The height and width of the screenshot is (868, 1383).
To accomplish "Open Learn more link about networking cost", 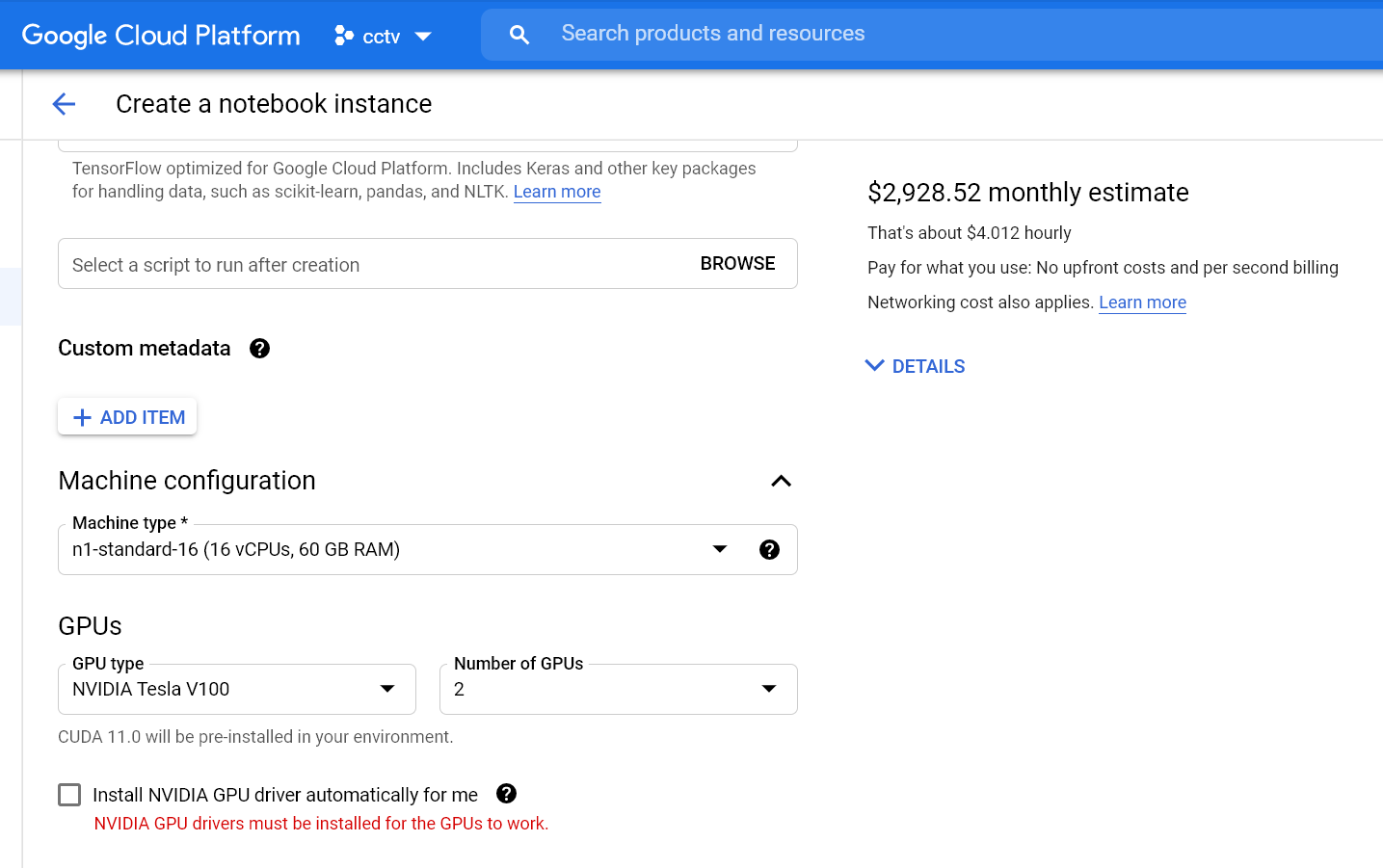I will point(1142,302).
